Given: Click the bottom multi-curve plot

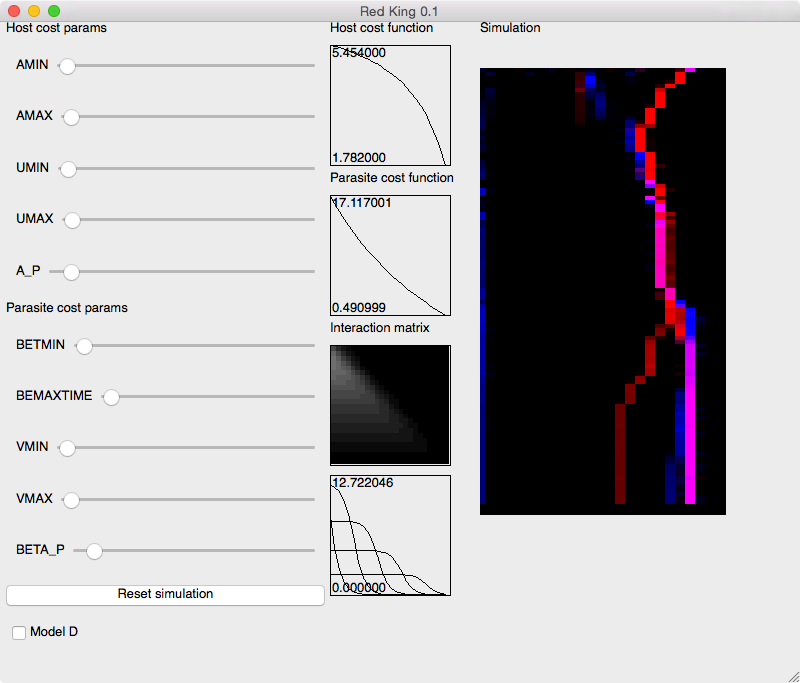Looking at the screenshot, I should [390, 535].
